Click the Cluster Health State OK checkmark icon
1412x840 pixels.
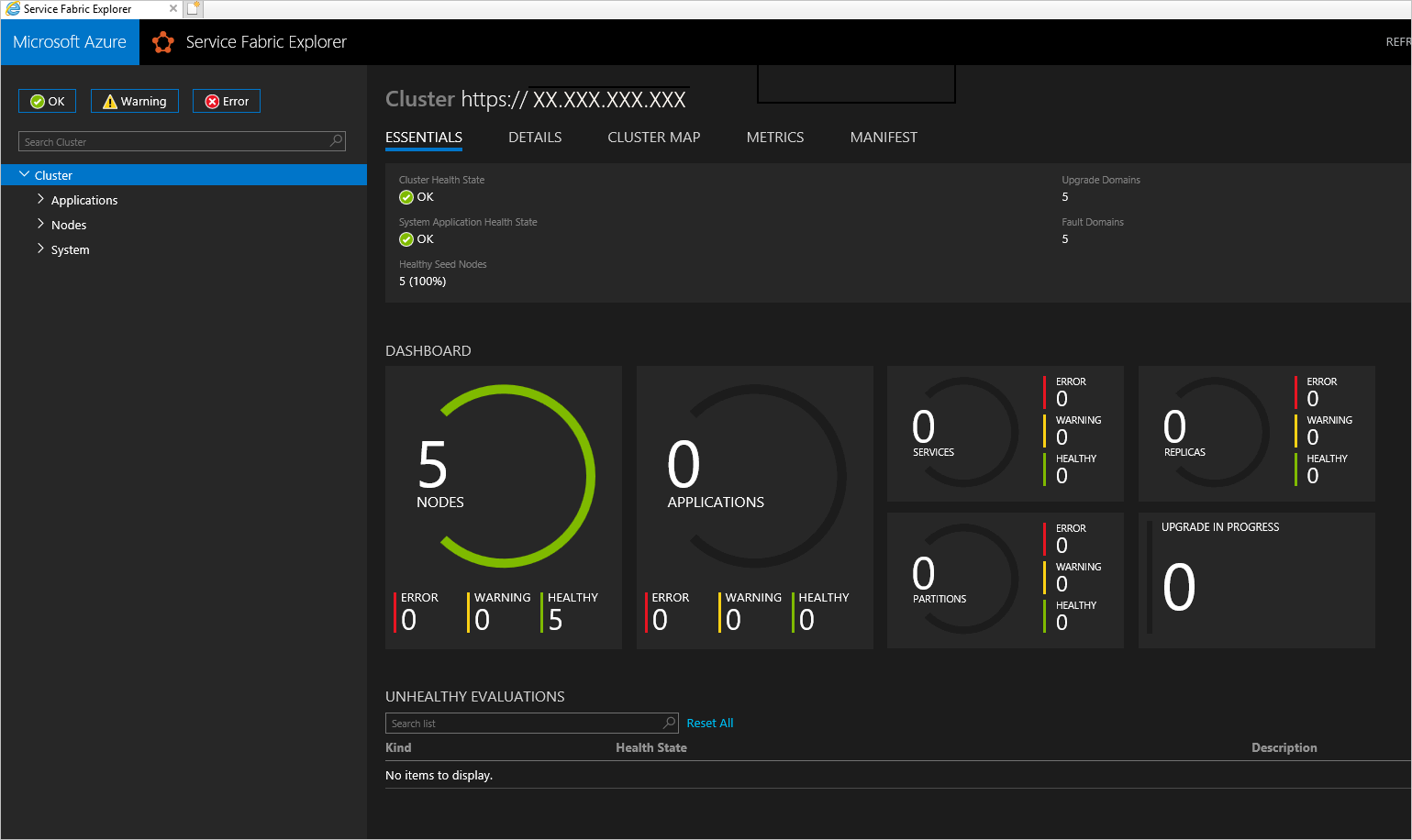tap(406, 197)
